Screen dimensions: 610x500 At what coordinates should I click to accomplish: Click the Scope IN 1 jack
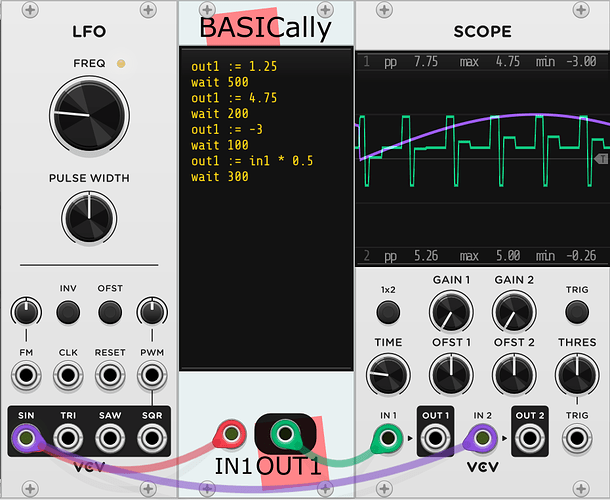pos(388,438)
